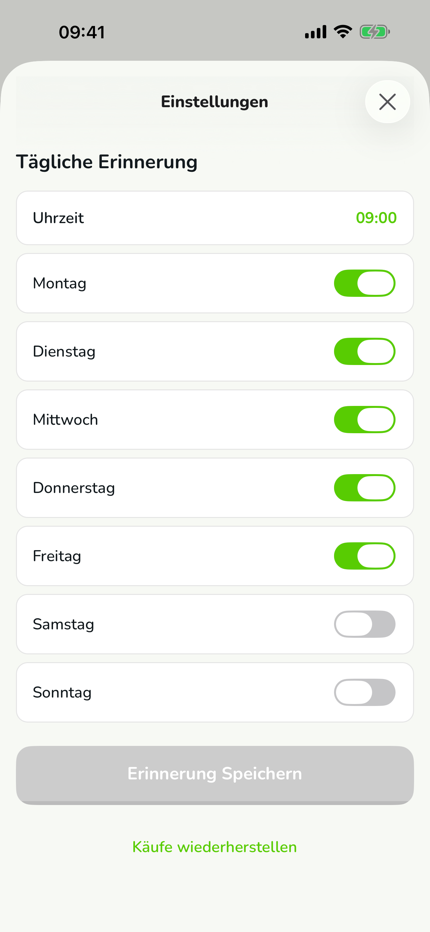
Task: Switch off the Mittwoch reminder
Action: point(365,420)
